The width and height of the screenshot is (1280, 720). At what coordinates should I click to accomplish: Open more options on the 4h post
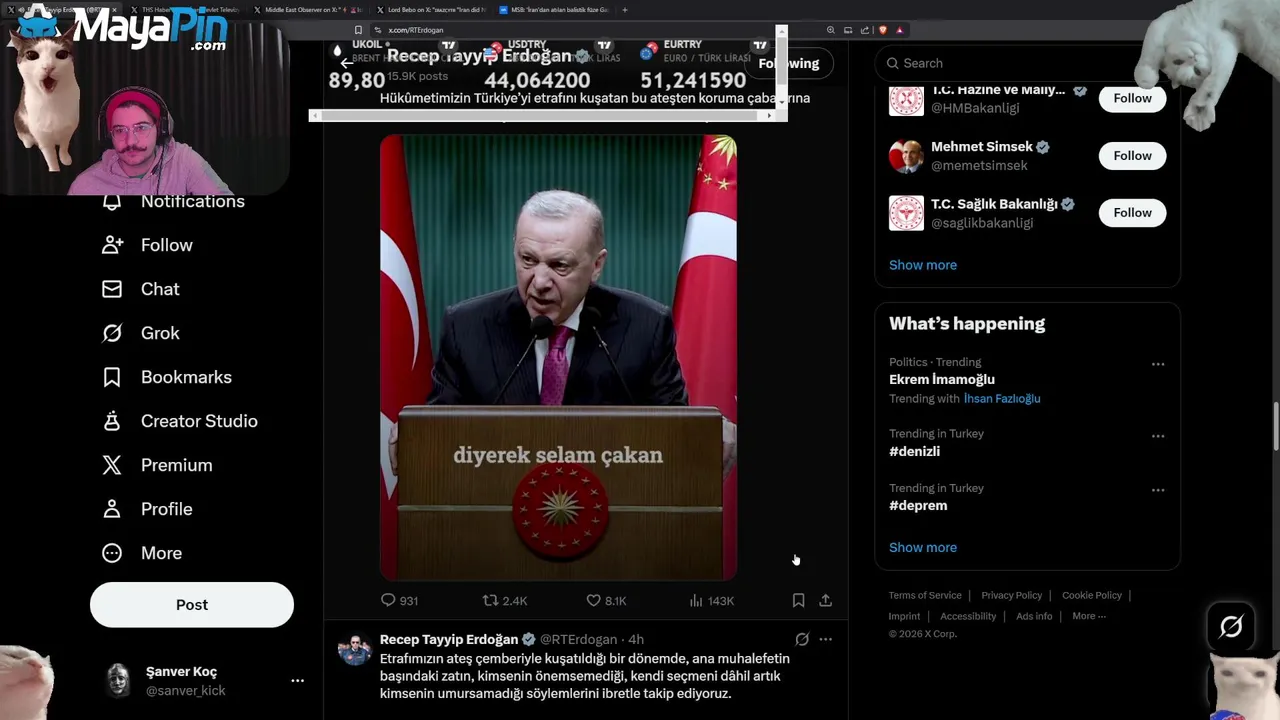click(x=825, y=639)
